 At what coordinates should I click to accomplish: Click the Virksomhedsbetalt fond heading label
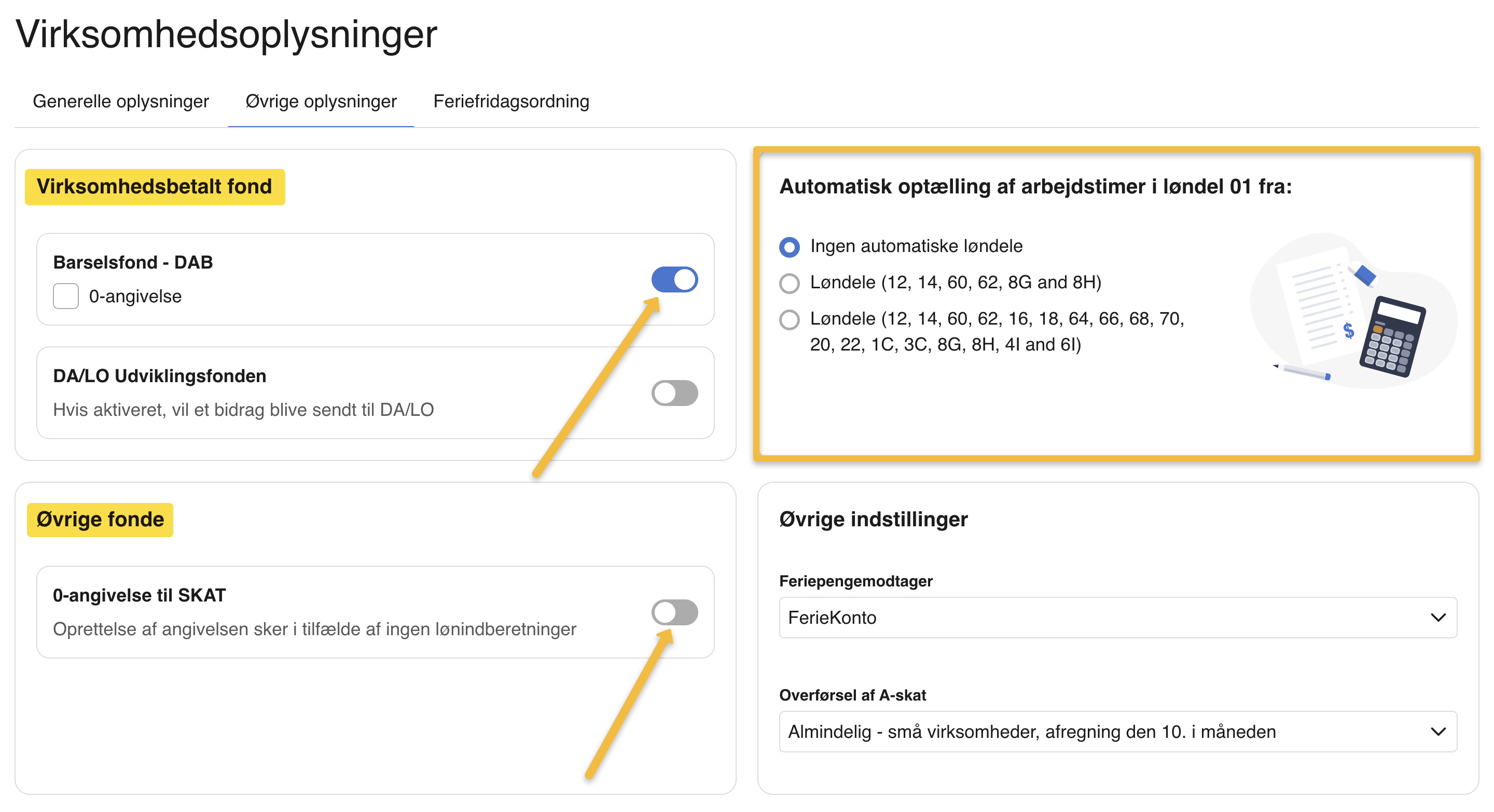click(x=154, y=187)
